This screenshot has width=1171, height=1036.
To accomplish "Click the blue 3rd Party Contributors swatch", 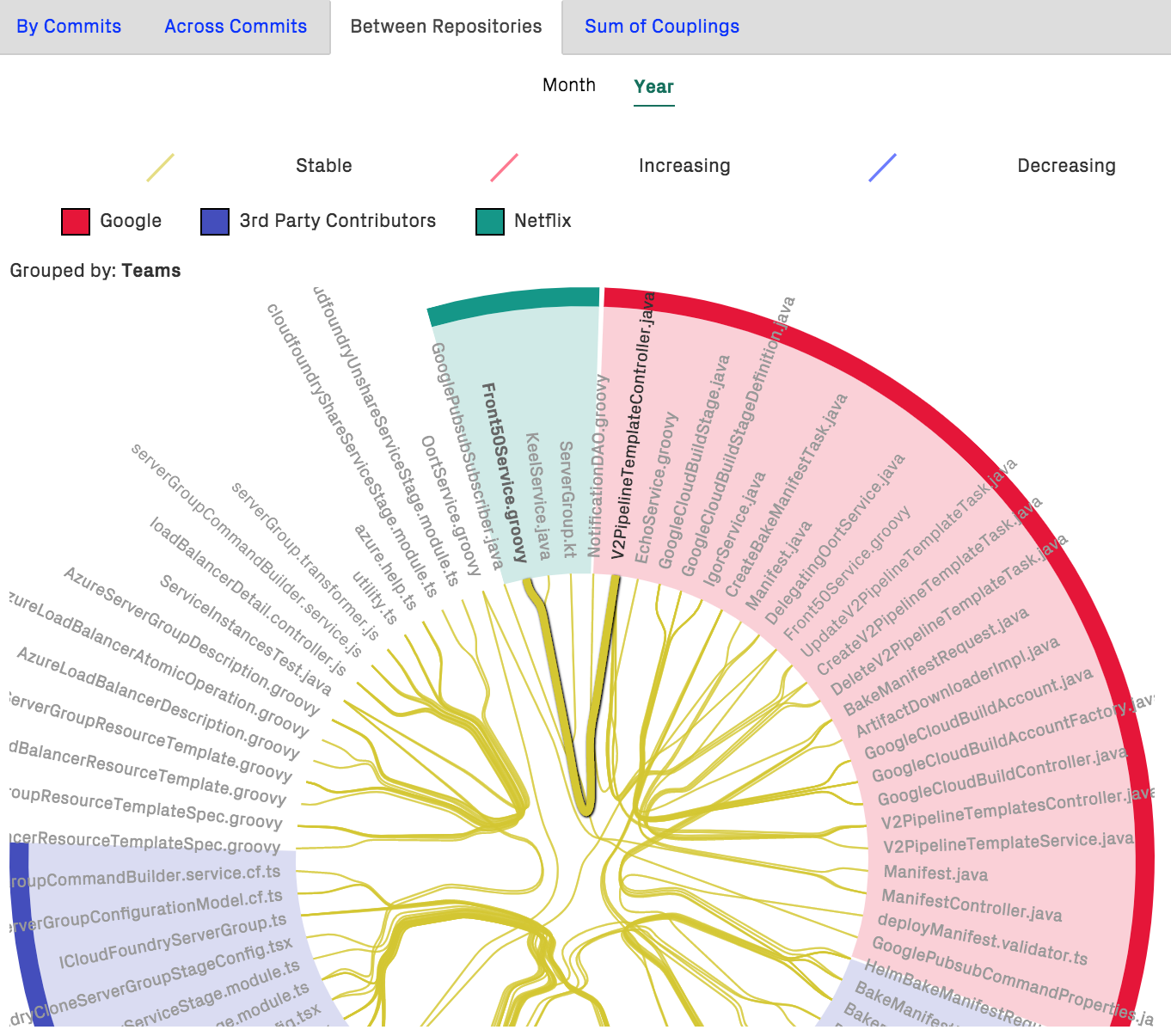I will pos(215,221).
